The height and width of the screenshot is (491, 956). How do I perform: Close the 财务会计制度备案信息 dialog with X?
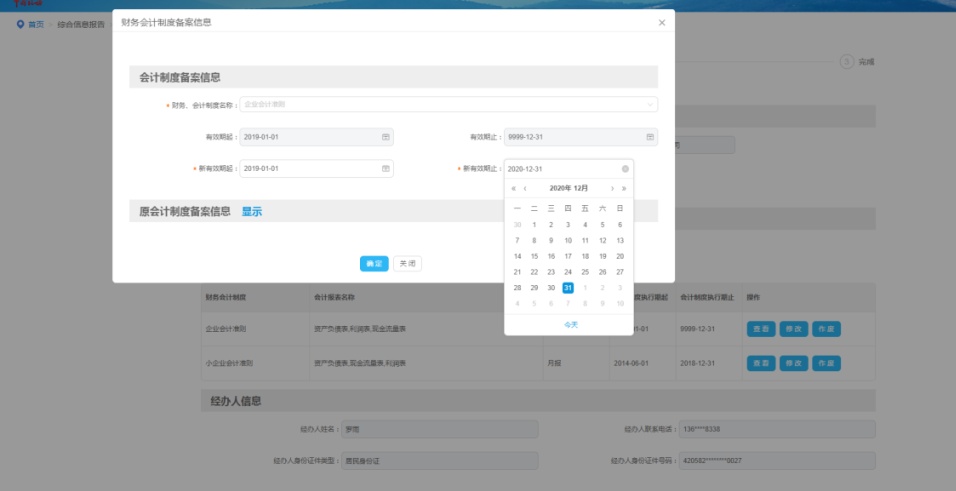point(661,22)
